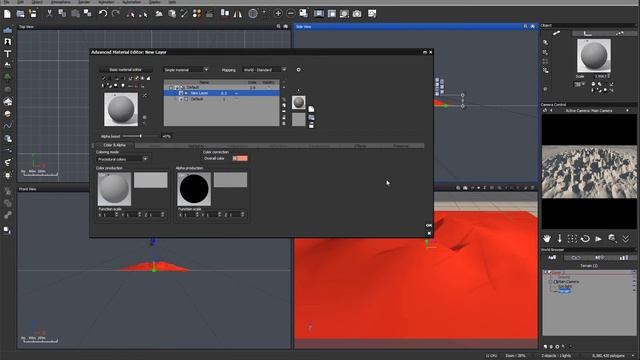This screenshot has width=640, height=360.
Task: Click the Copy icon in top toolbar
Action: 62,13
